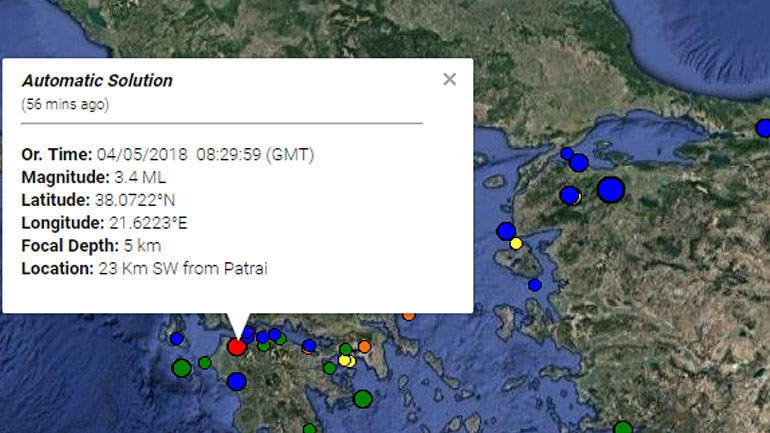
Task: Click the Automatic Solution popup title
Action: tap(97, 81)
